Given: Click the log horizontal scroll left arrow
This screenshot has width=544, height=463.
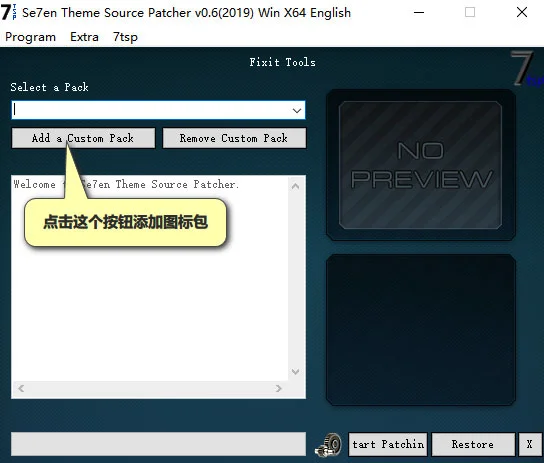Looking at the screenshot, I should point(21,388).
